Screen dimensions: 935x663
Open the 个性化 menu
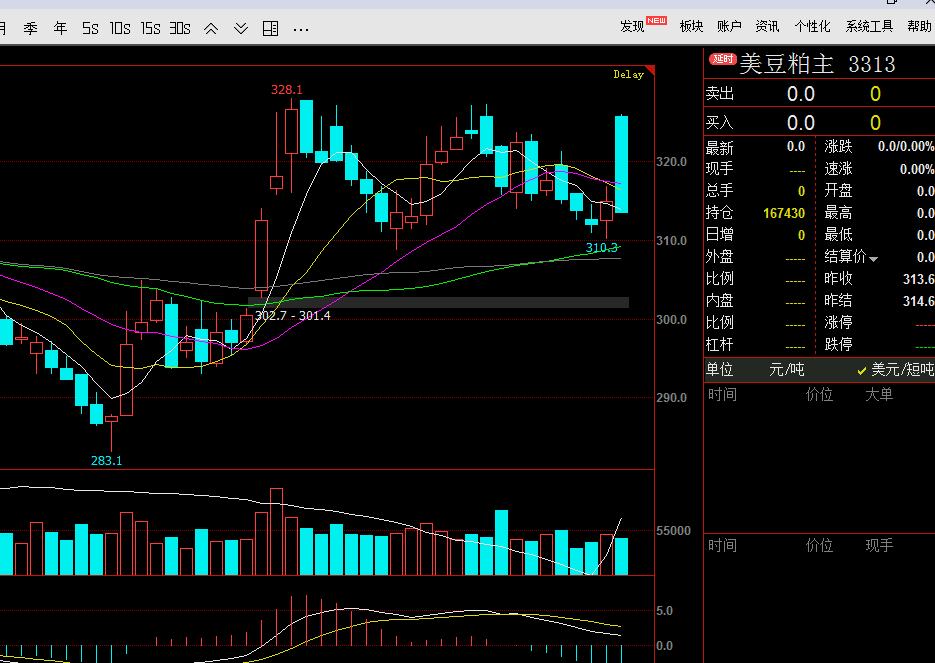812,26
